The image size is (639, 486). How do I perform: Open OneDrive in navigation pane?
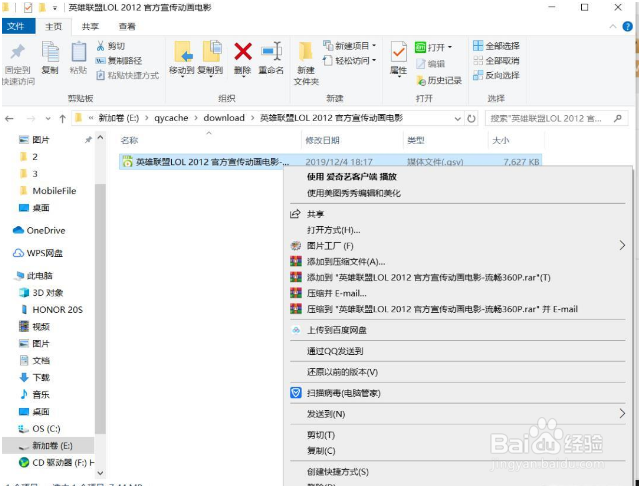pyautogui.click(x=39, y=231)
